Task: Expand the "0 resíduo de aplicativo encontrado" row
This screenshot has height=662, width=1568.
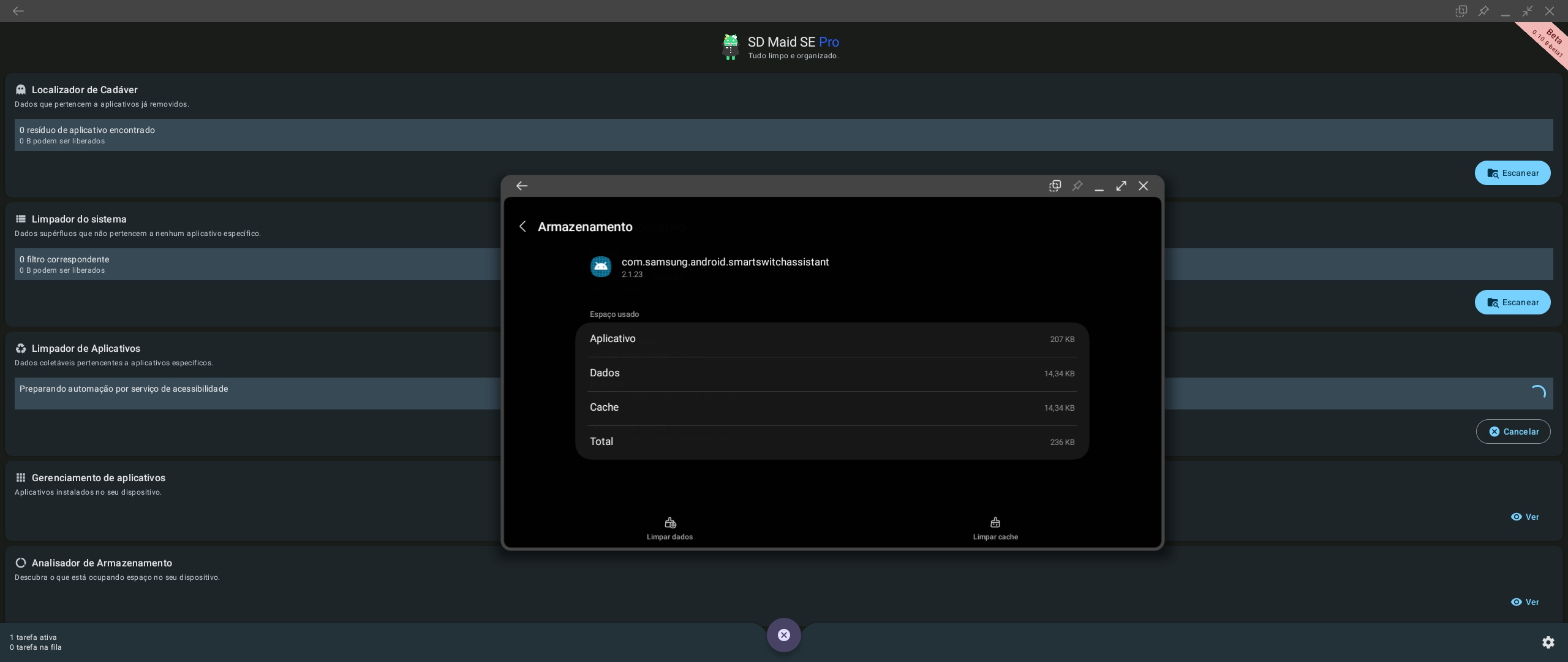Action: click(784, 135)
